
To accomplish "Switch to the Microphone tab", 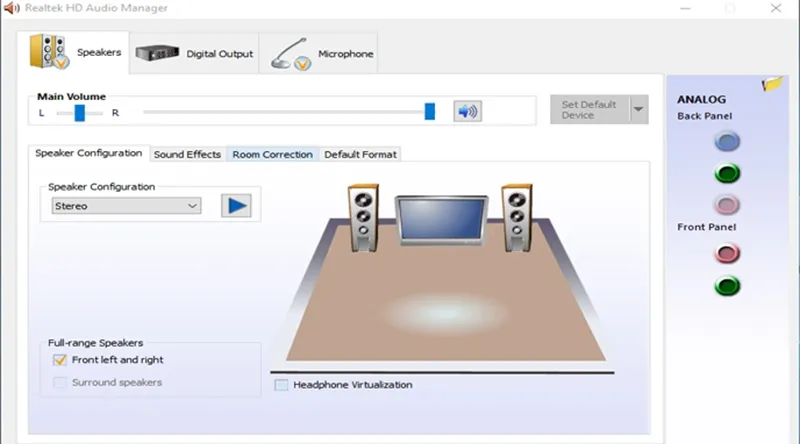I will point(319,53).
